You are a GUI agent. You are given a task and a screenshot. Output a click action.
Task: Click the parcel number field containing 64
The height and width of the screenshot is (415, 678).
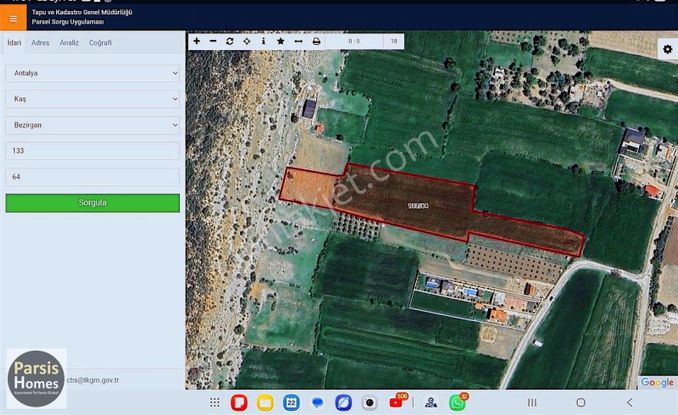click(x=92, y=177)
